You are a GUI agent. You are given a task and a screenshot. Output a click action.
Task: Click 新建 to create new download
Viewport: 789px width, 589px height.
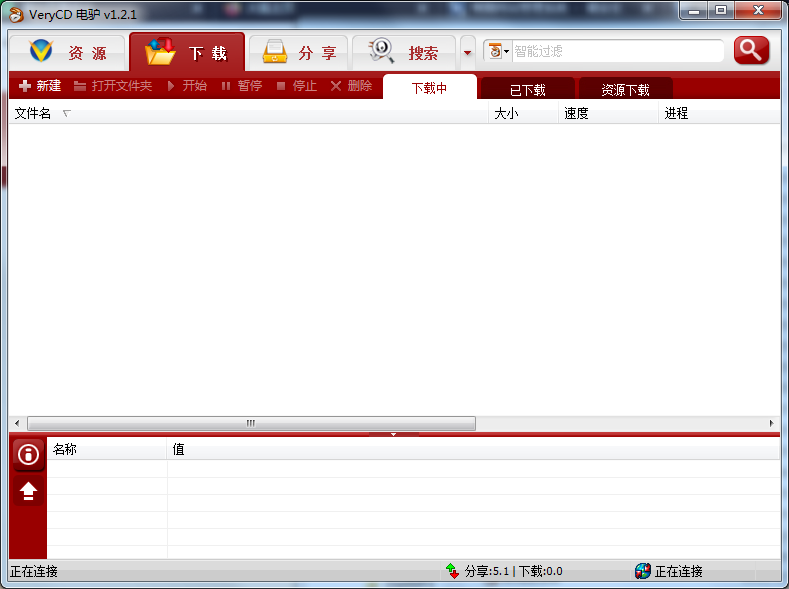coord(40,86)
